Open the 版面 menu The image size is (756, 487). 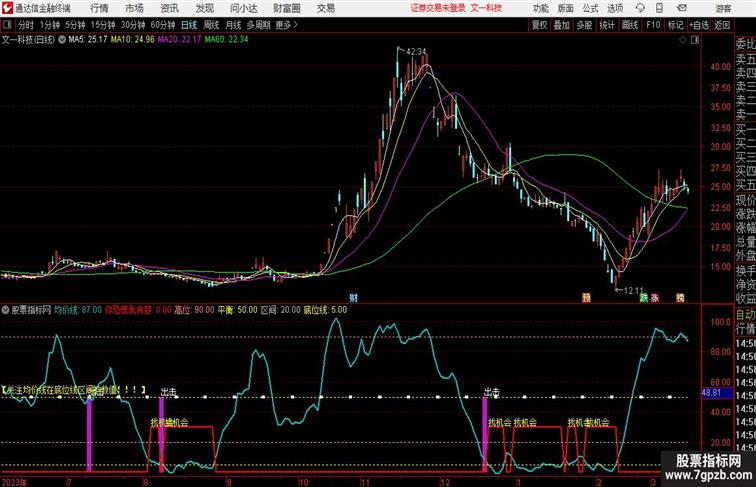tap(565, 8)
